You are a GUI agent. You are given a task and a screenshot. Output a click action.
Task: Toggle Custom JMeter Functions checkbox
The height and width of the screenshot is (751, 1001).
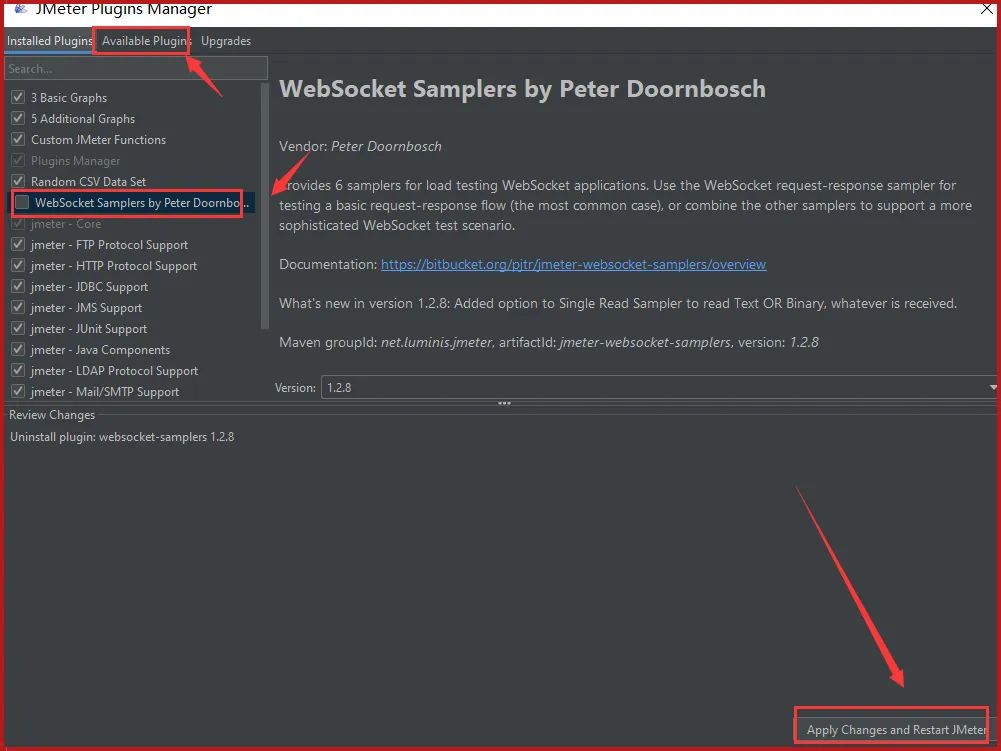pyautogui.click(x=18, y=139)
